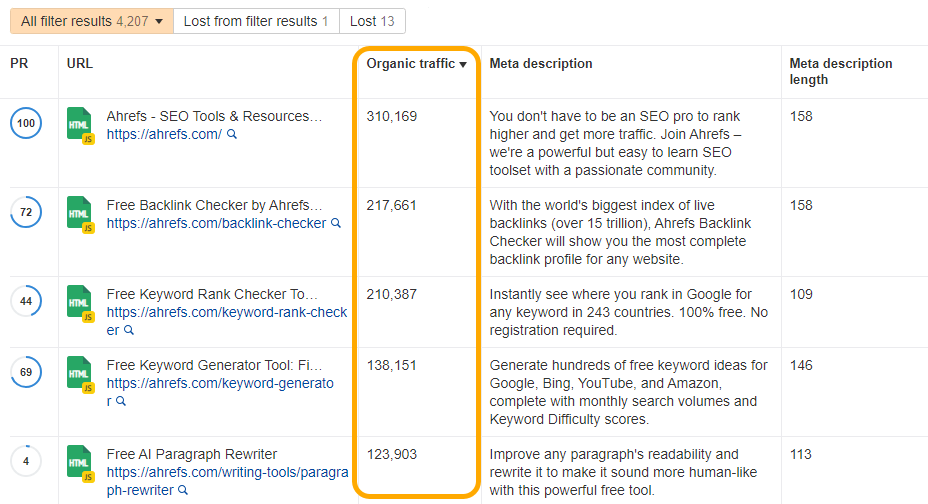
Task: Open the ahrefs.com/backlink-checker link
Action: tap(216, 224)
